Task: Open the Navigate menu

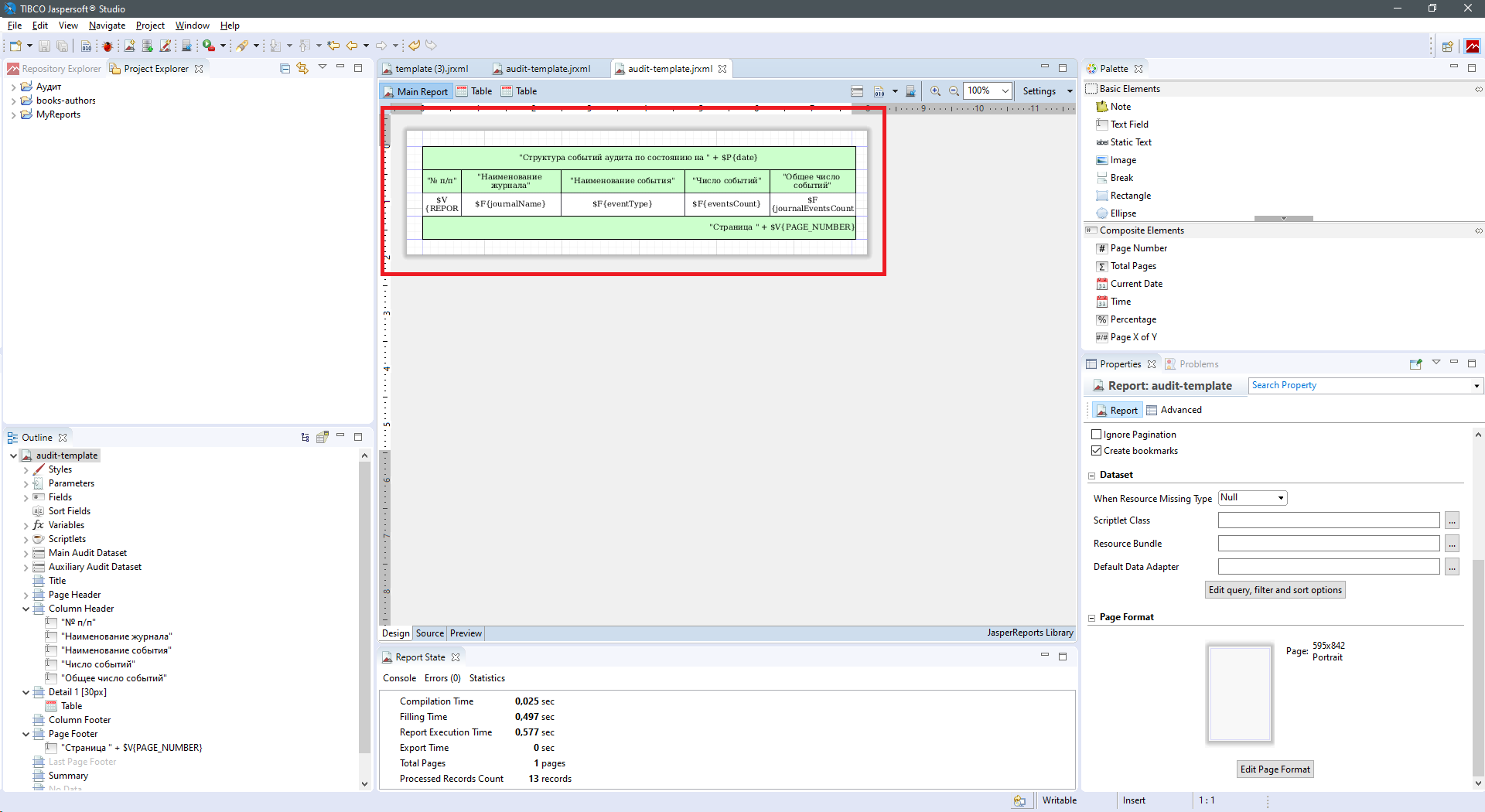Action: (107, 26)
